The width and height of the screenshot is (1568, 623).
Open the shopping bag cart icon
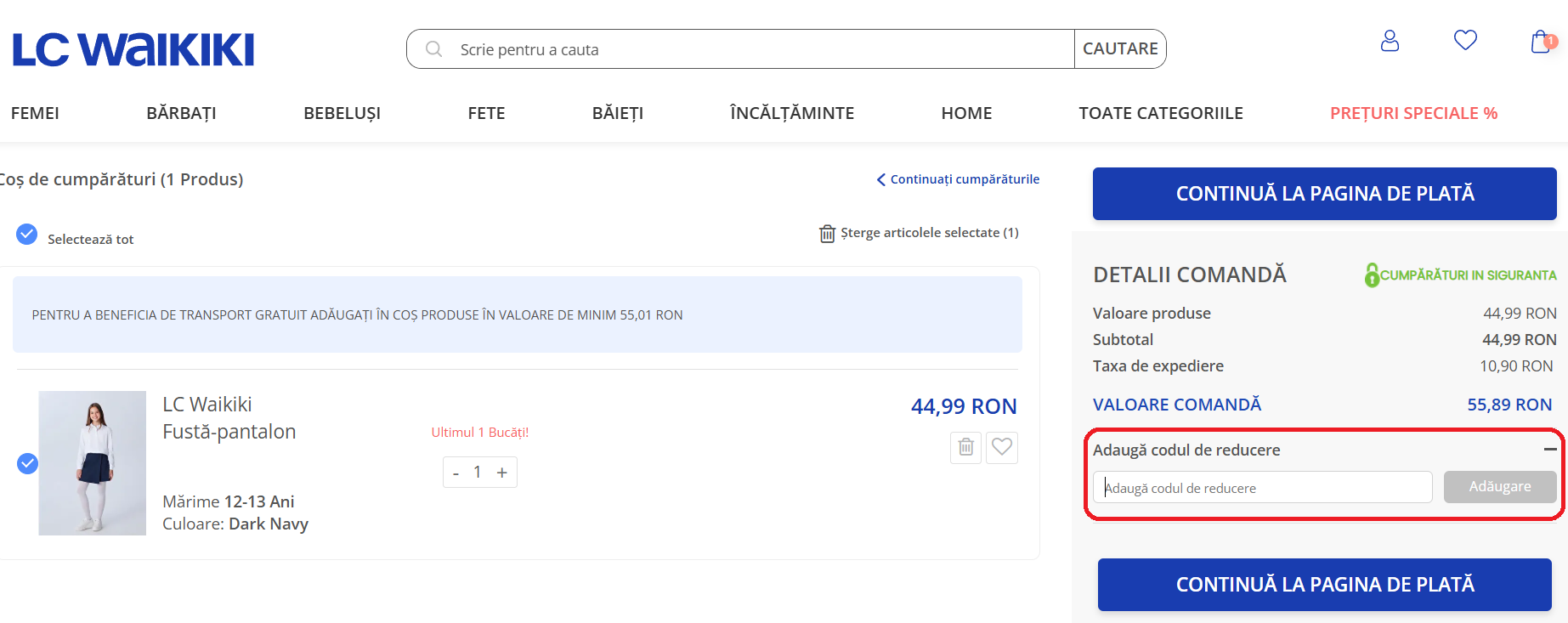pyautogui.click(x=1540, y=42)
